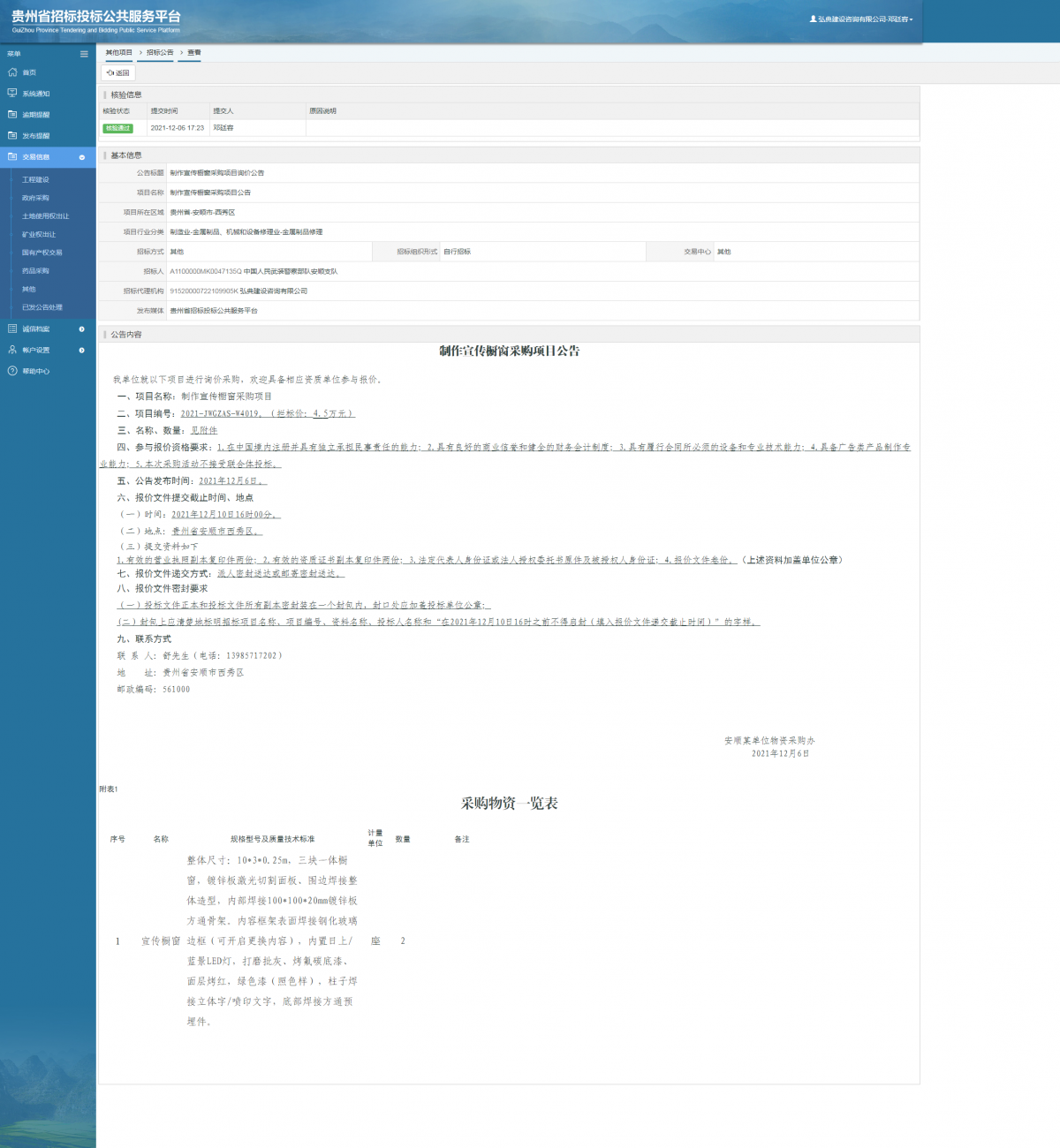Select 土地使用权出让 in the sidebar
The height and width of the screenshot is (1148, 1060).
(x=45, y=216)
